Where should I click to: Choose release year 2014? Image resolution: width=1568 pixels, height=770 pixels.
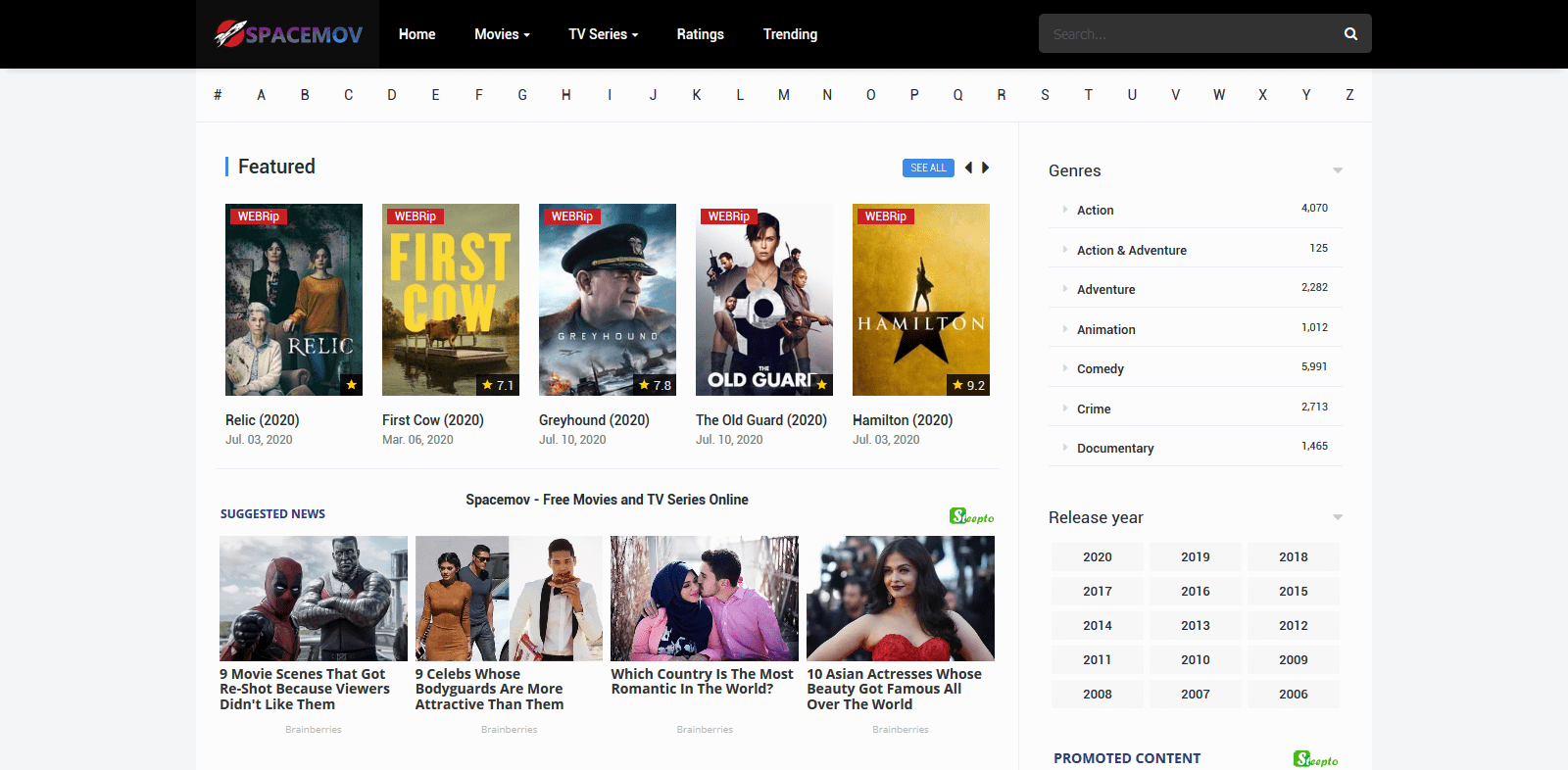[x=1098, y=625]
